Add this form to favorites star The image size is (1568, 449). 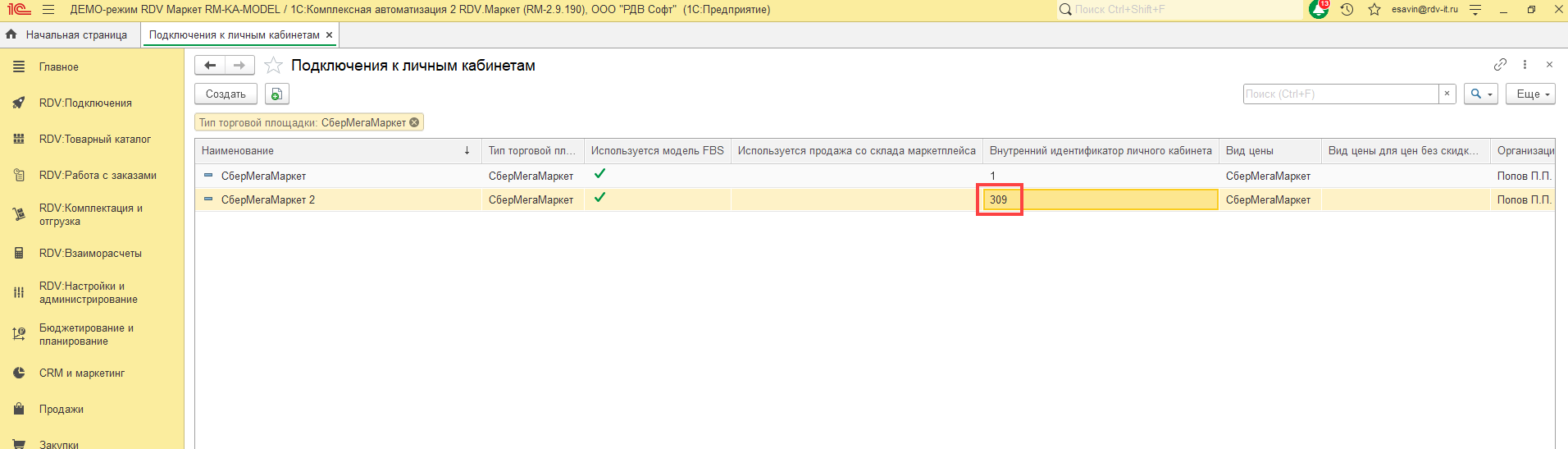273,65
